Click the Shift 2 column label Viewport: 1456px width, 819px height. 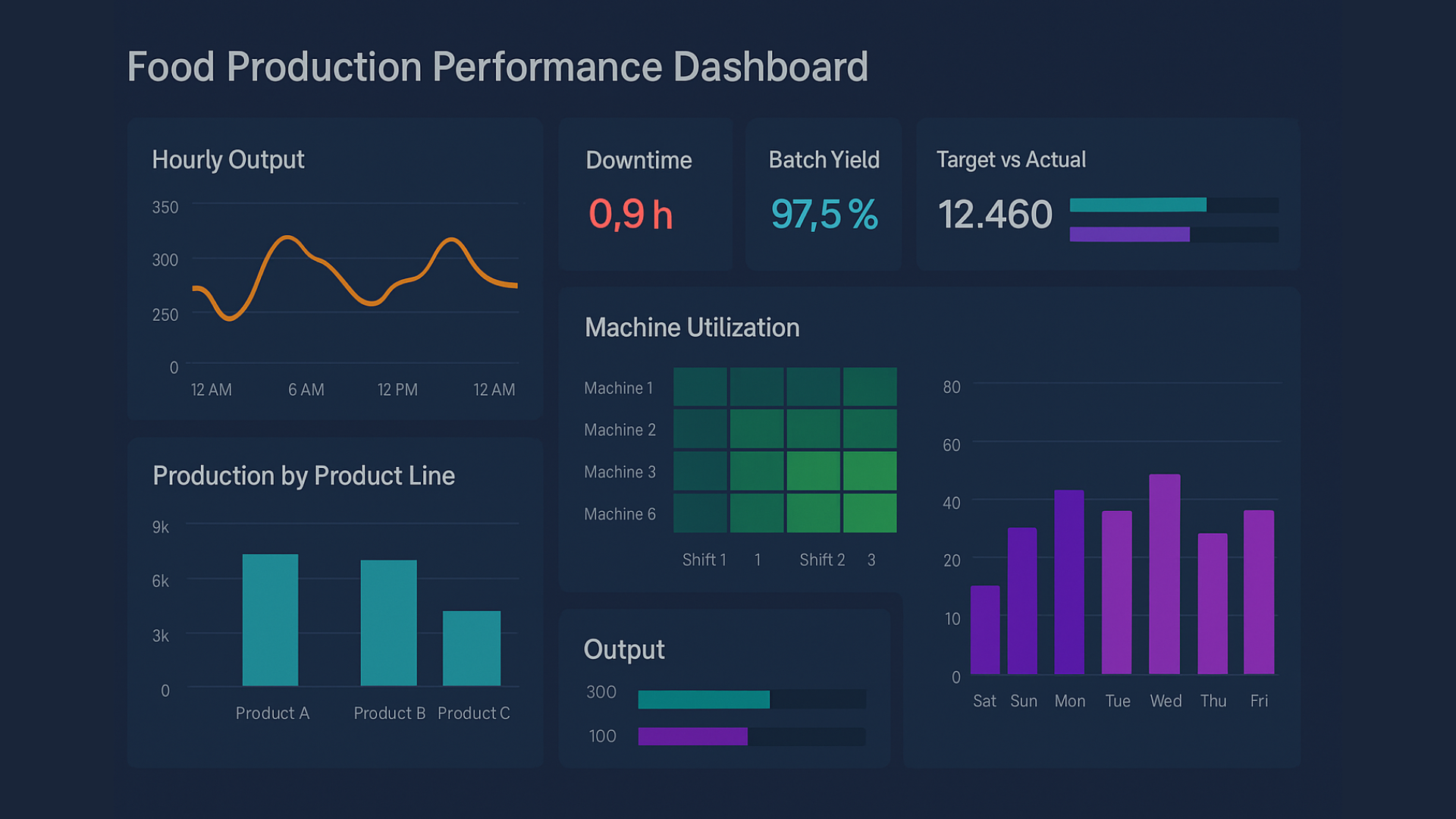[x=822, y=560]
